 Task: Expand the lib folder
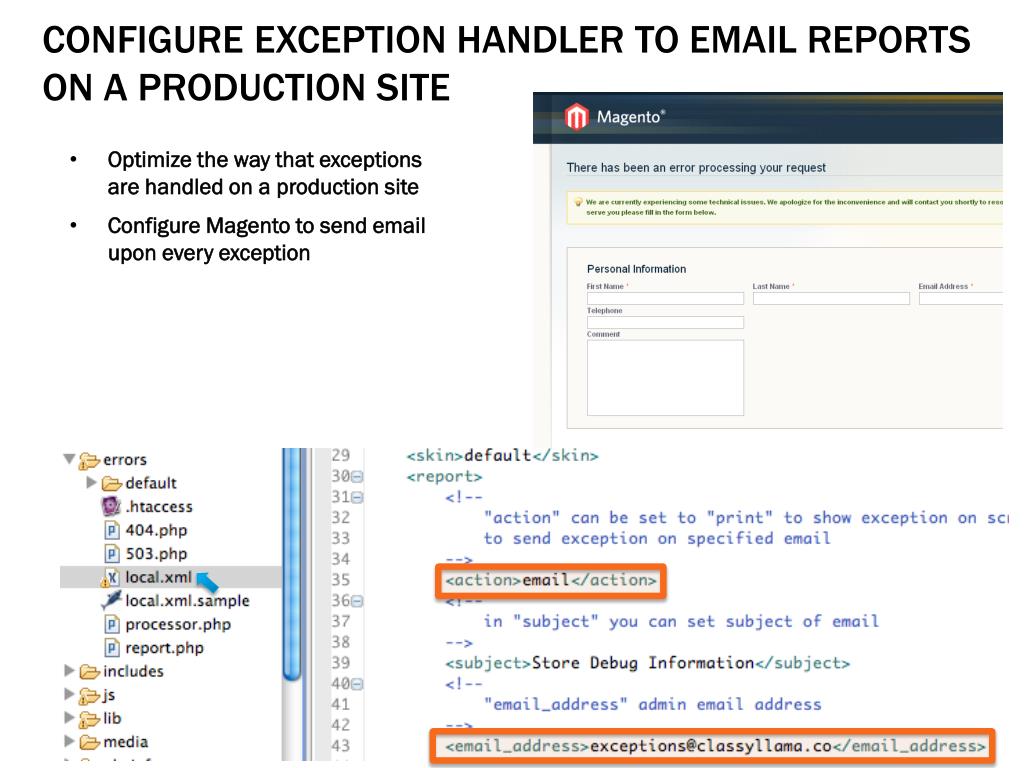69,717
